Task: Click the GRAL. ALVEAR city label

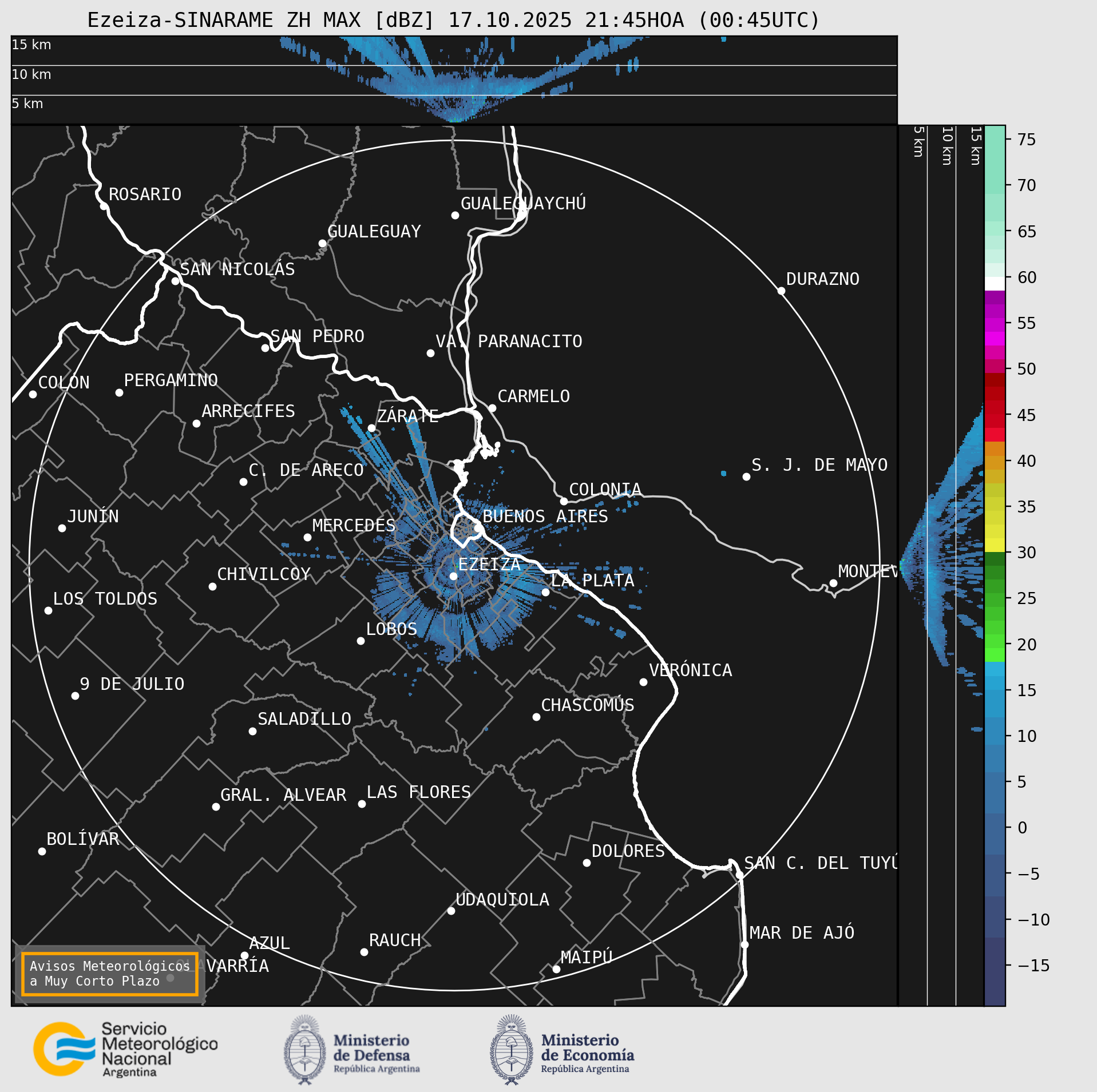Action: click(x=283, y=795)
